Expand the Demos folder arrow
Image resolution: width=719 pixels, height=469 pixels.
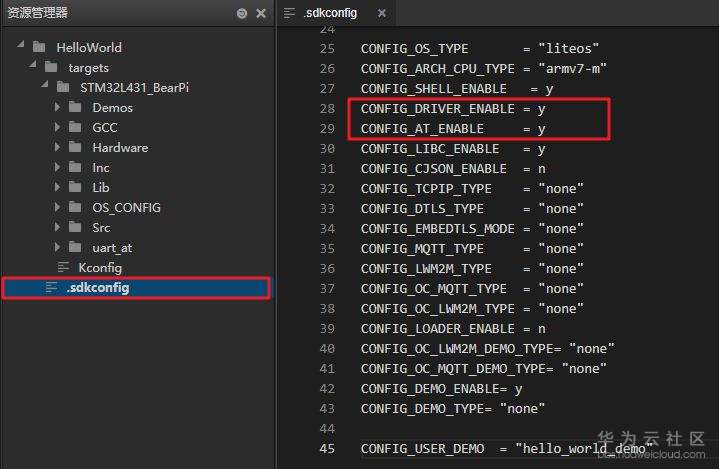pos(57,107)
